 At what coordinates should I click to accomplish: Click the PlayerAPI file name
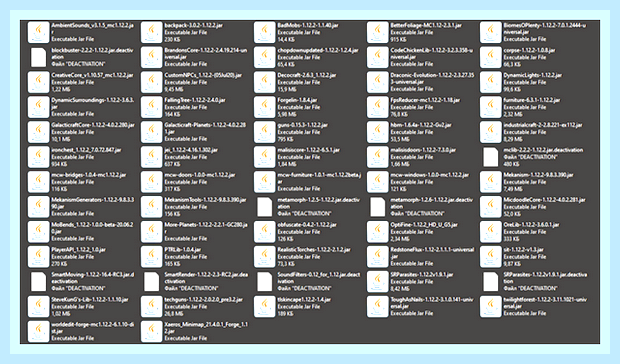(78, 250)
